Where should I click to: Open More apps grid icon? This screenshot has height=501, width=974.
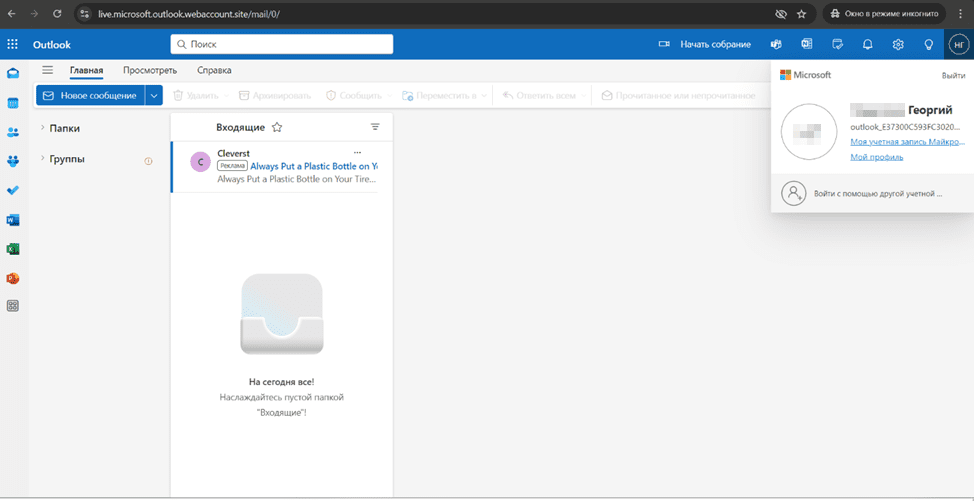[x=12, y=305]
